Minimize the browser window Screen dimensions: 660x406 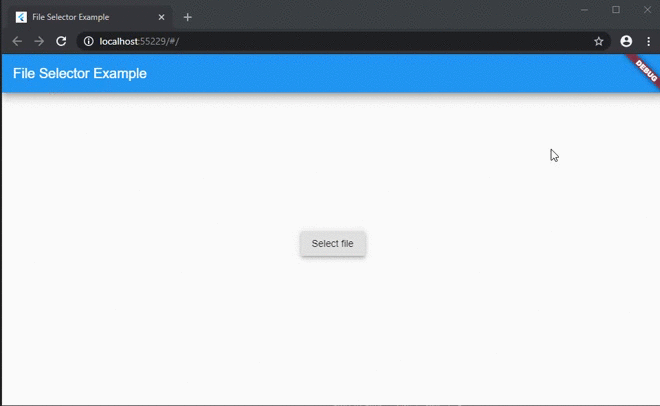(585, 9)
